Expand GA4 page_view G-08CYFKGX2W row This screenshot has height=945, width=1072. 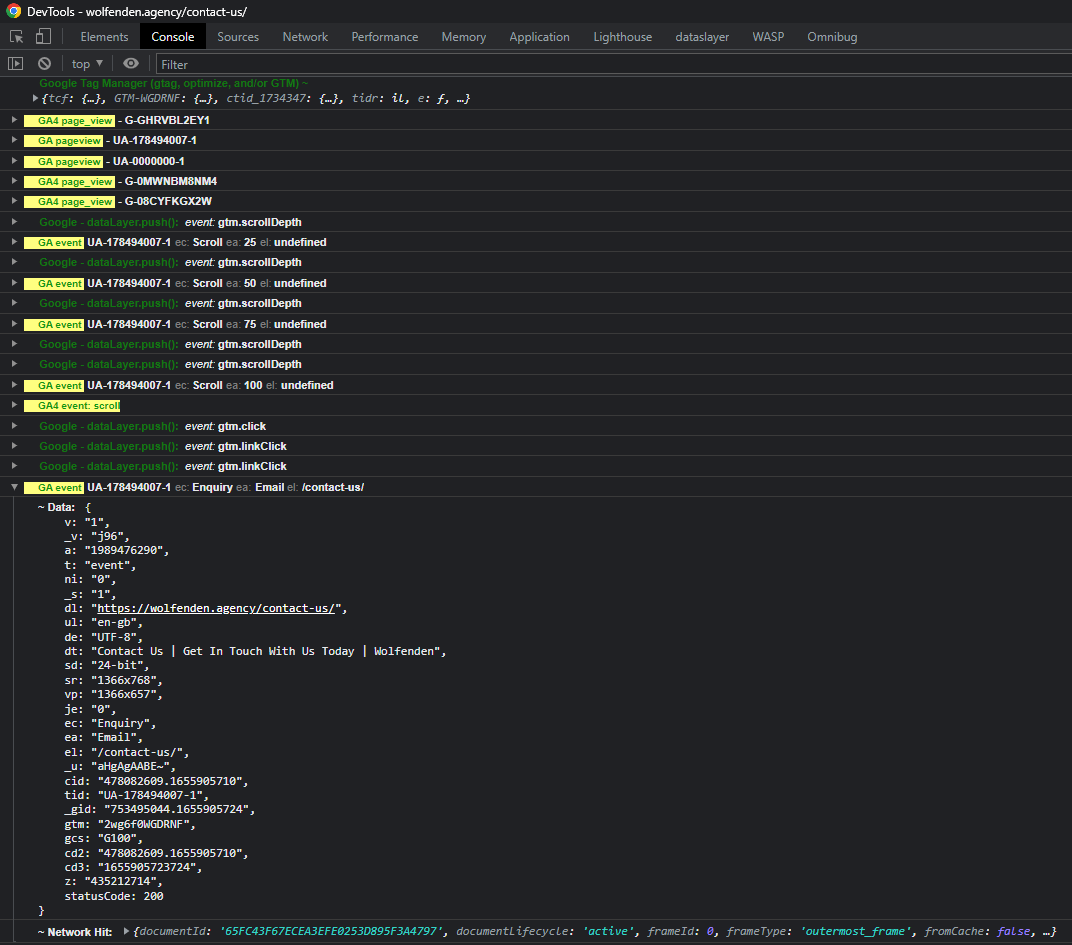(x=14, y=201)
